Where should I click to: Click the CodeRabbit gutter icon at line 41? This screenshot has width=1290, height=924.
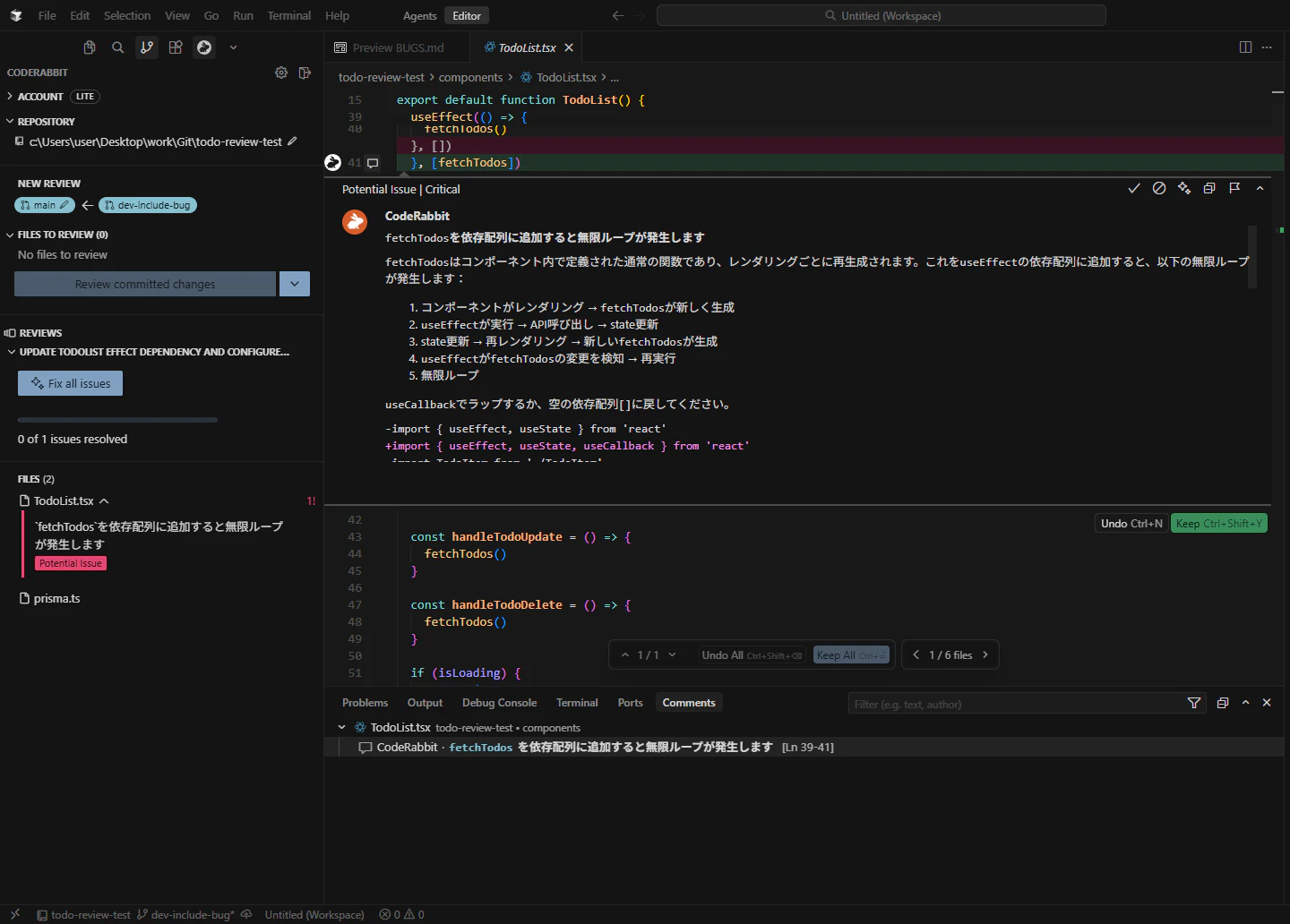332,162
